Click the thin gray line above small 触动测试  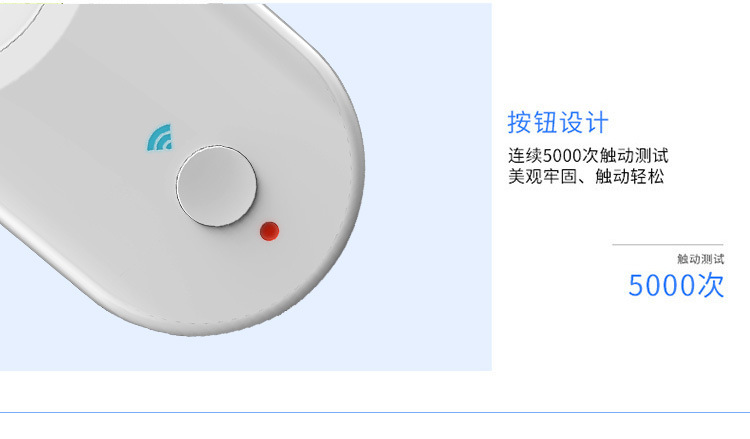pyautogui.click(x=668, y=244)
